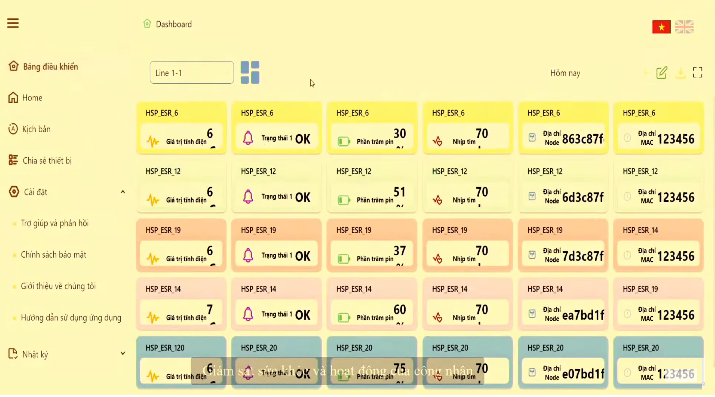Click HSP_ESR_14 static value 7

click(209, 310)
